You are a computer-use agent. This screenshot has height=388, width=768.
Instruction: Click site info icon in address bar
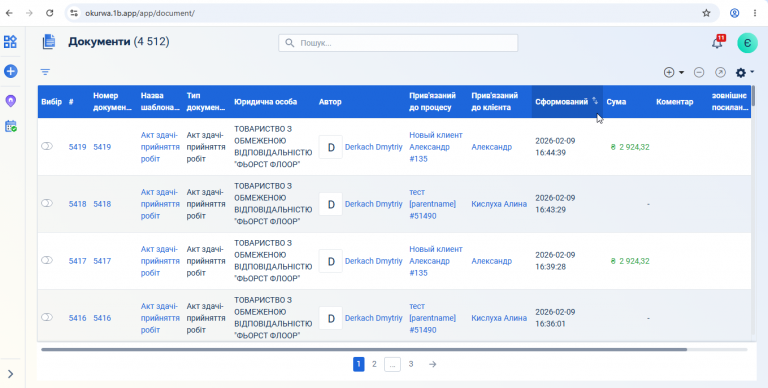point(74,13)
